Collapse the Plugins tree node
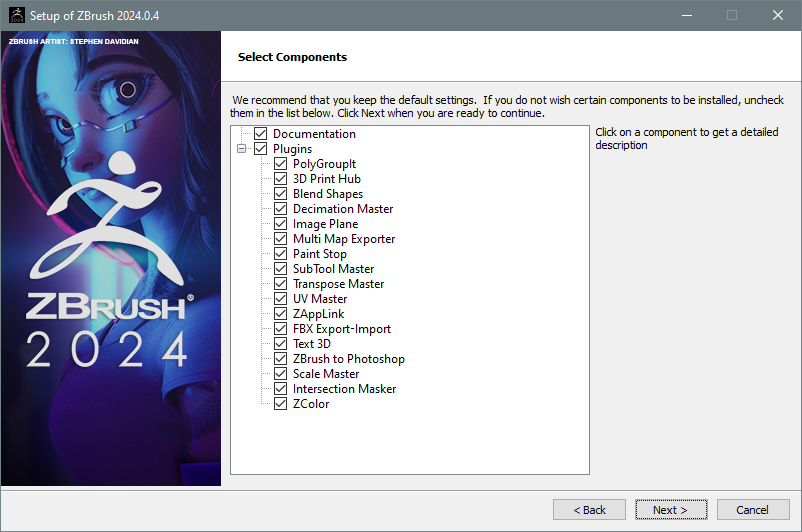This screenshot has height=532, width=802. pyautogui.click(x=241, y=149)
